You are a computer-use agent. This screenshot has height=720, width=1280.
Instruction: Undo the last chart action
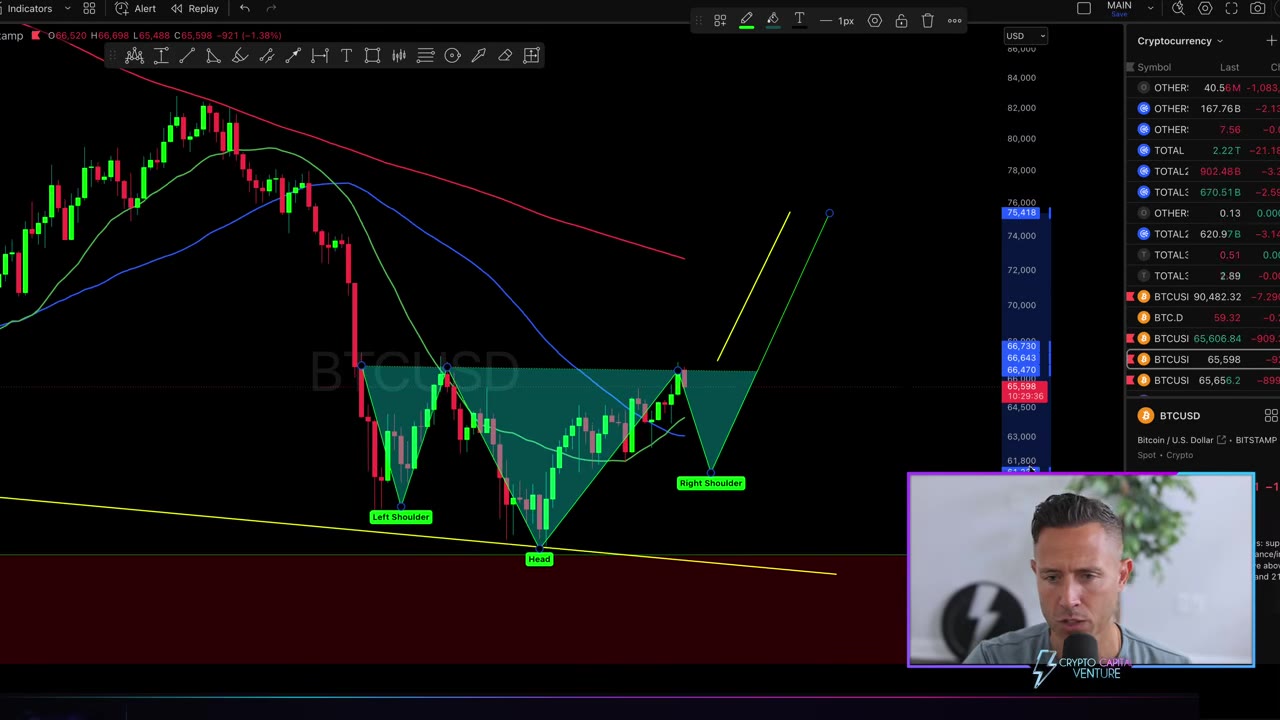245,8
